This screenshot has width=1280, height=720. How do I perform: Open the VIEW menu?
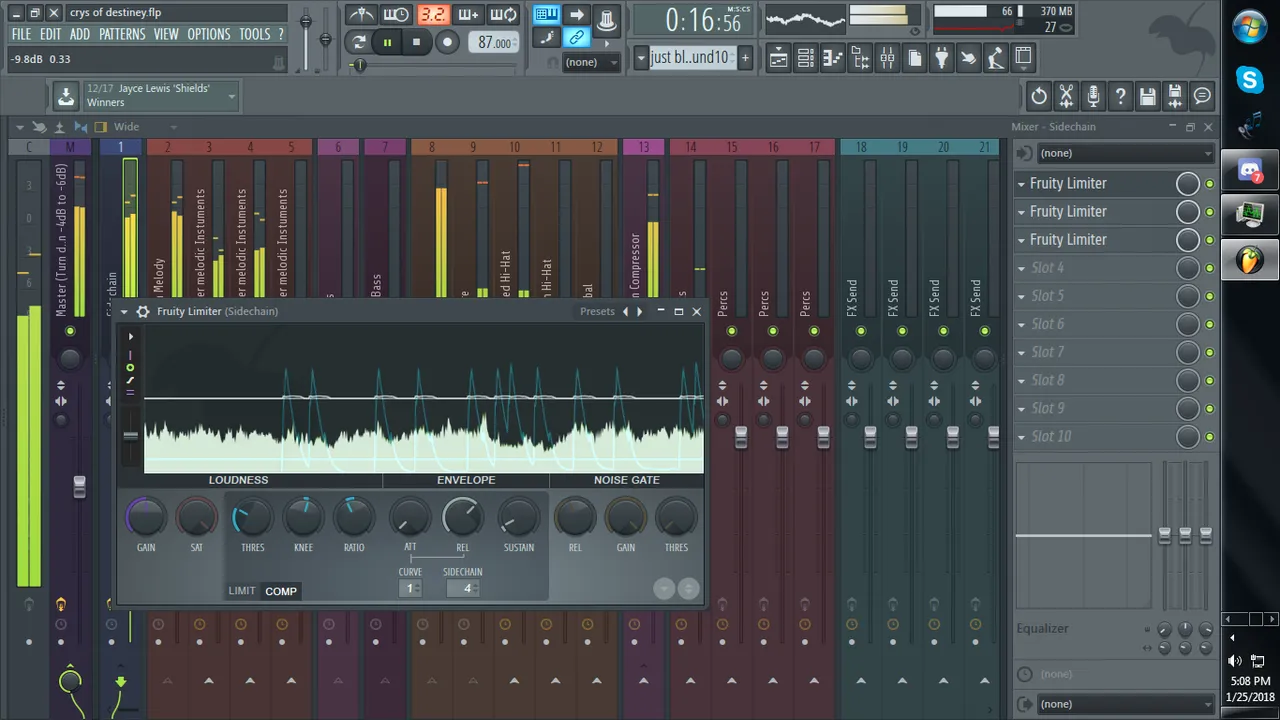pos(166,34)
